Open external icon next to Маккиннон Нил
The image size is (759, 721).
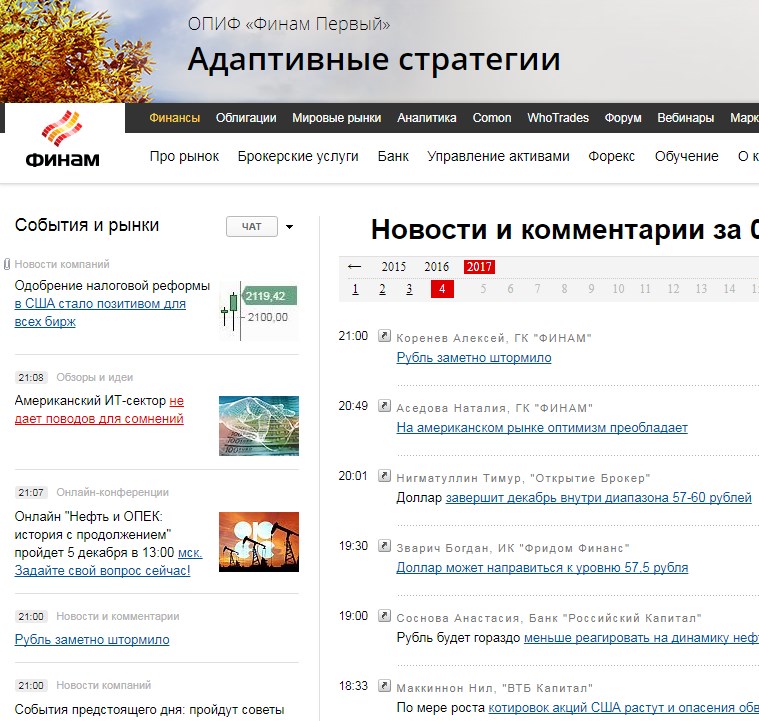(384, 686)
